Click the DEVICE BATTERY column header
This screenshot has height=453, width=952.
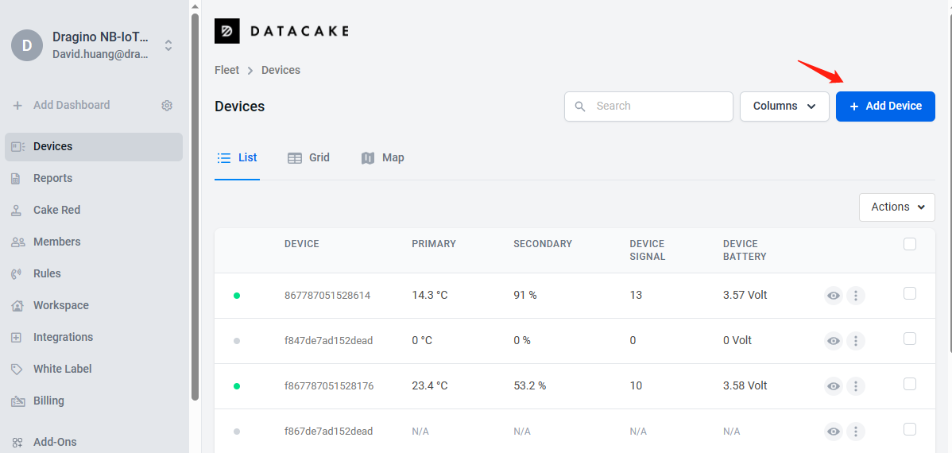(744, 250)
